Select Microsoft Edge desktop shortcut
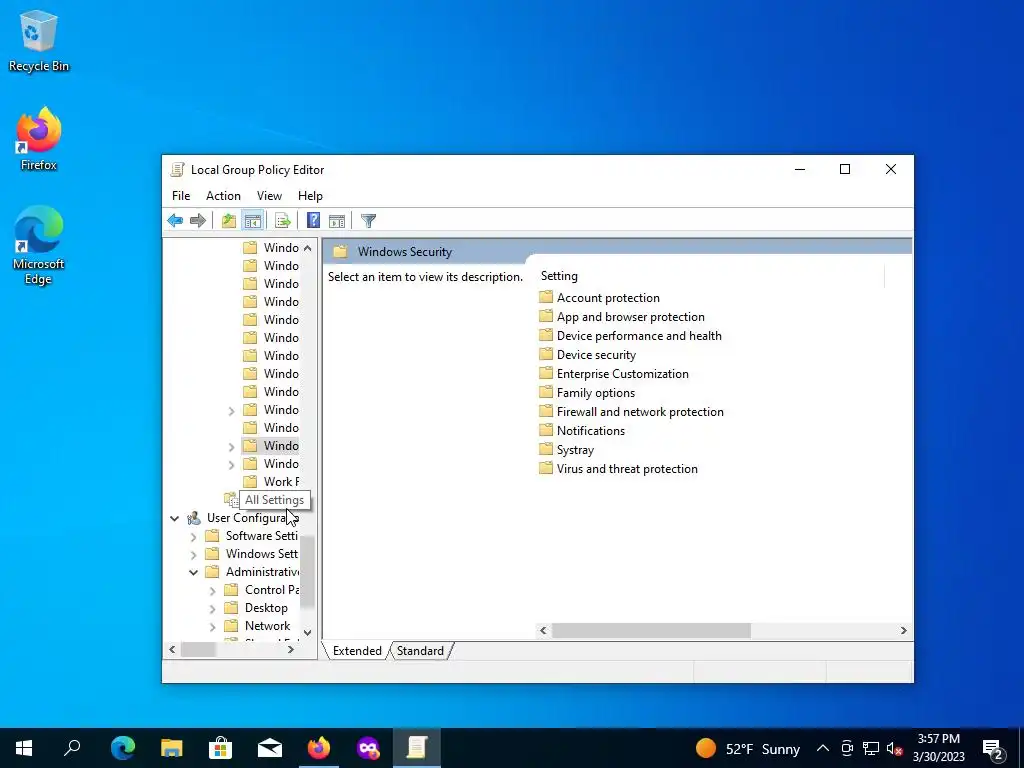 click(39, 245)
